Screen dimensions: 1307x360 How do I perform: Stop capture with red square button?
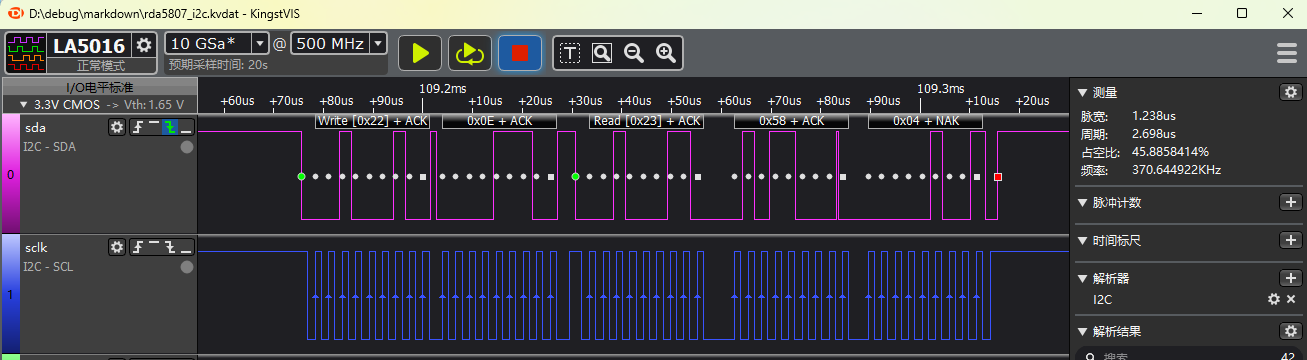[x=519, y=53]
